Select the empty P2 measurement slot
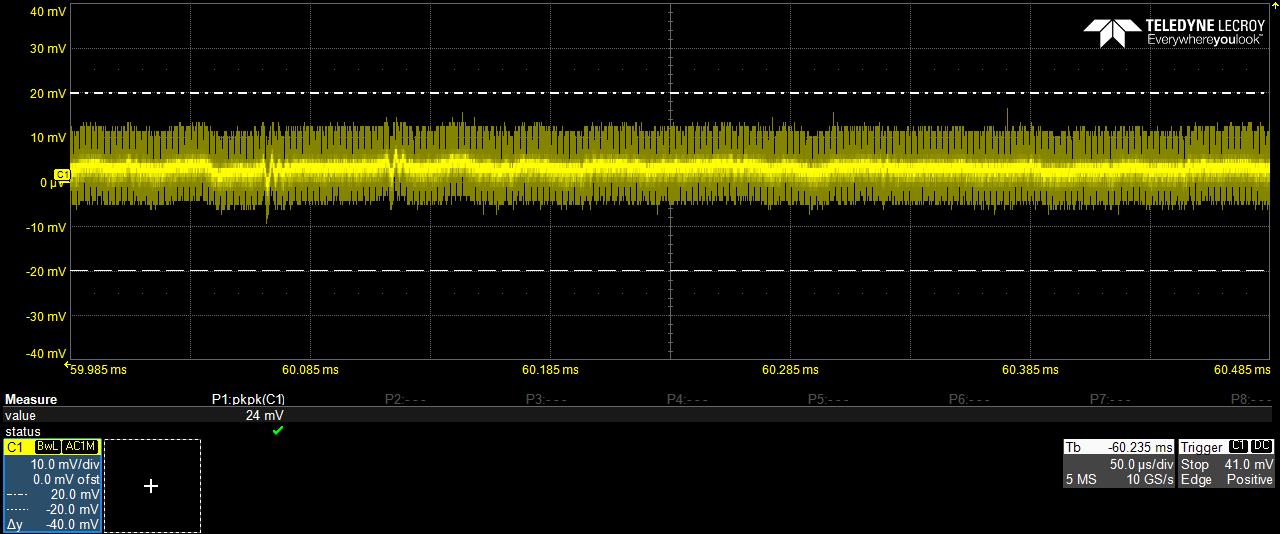 405,399
